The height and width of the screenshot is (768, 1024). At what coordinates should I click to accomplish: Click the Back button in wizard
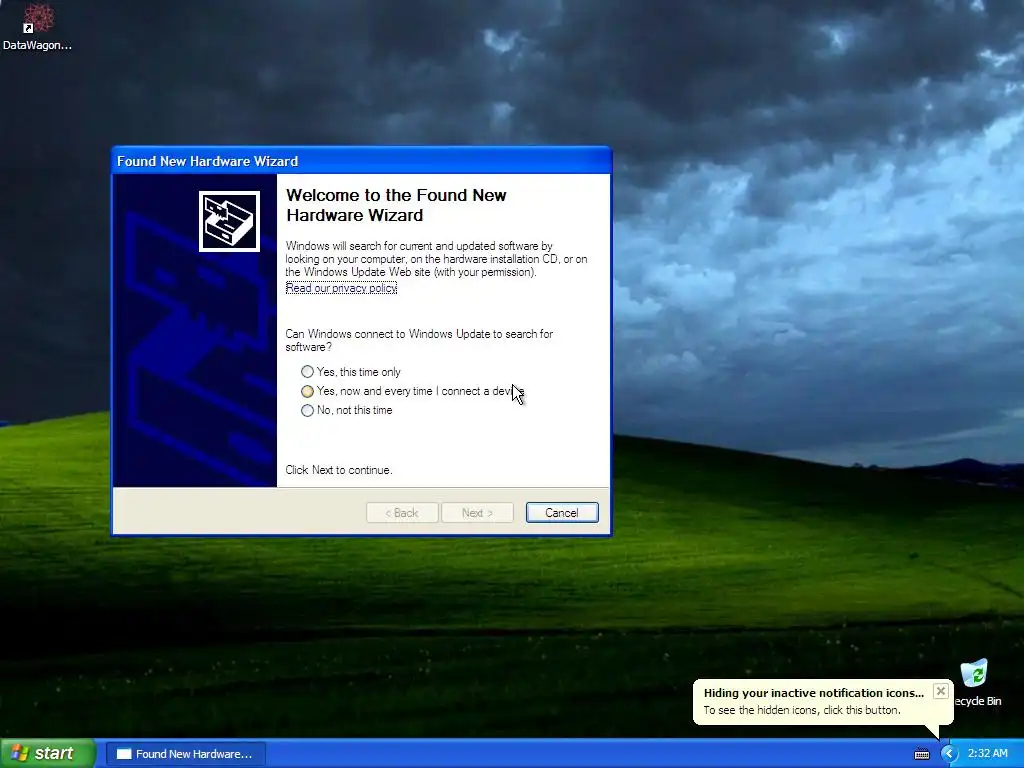402,513
